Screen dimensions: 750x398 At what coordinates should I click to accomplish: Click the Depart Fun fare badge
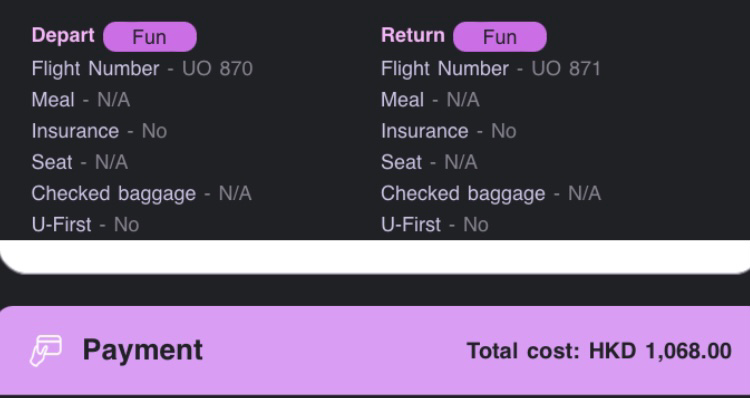tap(150, 37)
